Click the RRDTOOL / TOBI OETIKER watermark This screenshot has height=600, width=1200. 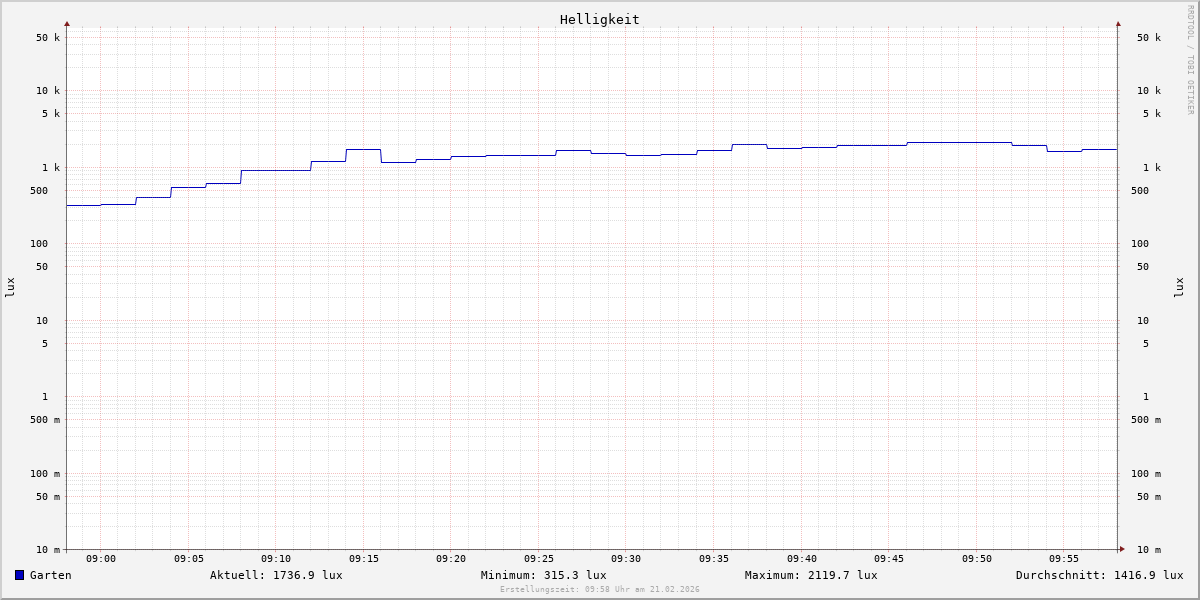pyautogui.click(x=1190, y=60)
